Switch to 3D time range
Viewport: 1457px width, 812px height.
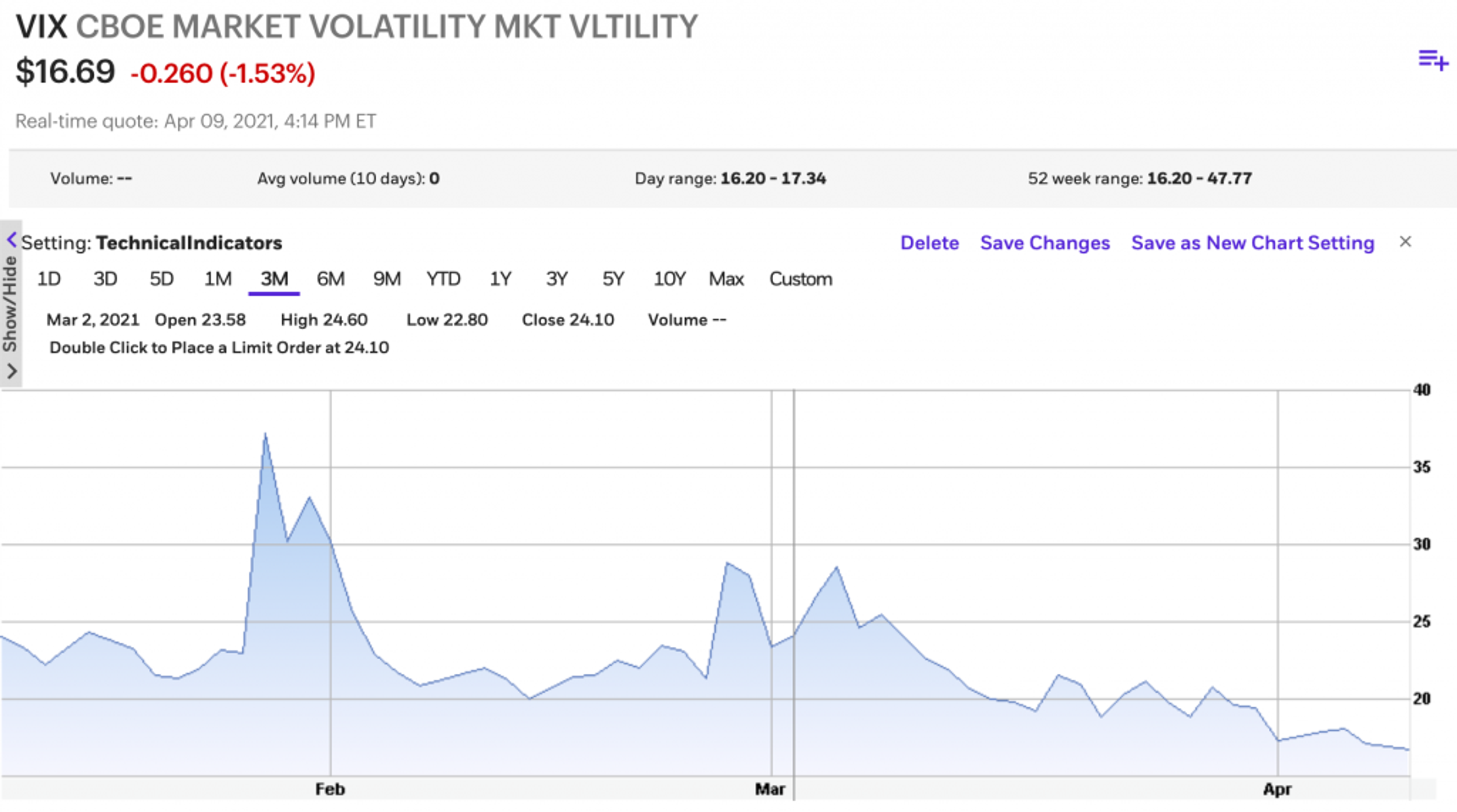pos(105,279)
